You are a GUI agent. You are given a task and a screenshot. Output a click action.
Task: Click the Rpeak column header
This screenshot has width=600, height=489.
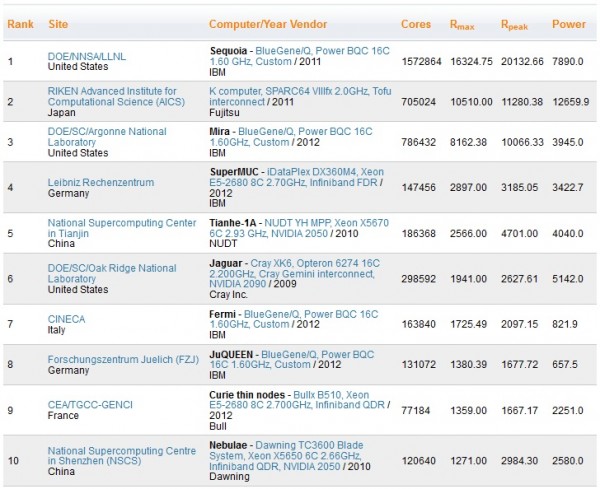tap(514, 25)
